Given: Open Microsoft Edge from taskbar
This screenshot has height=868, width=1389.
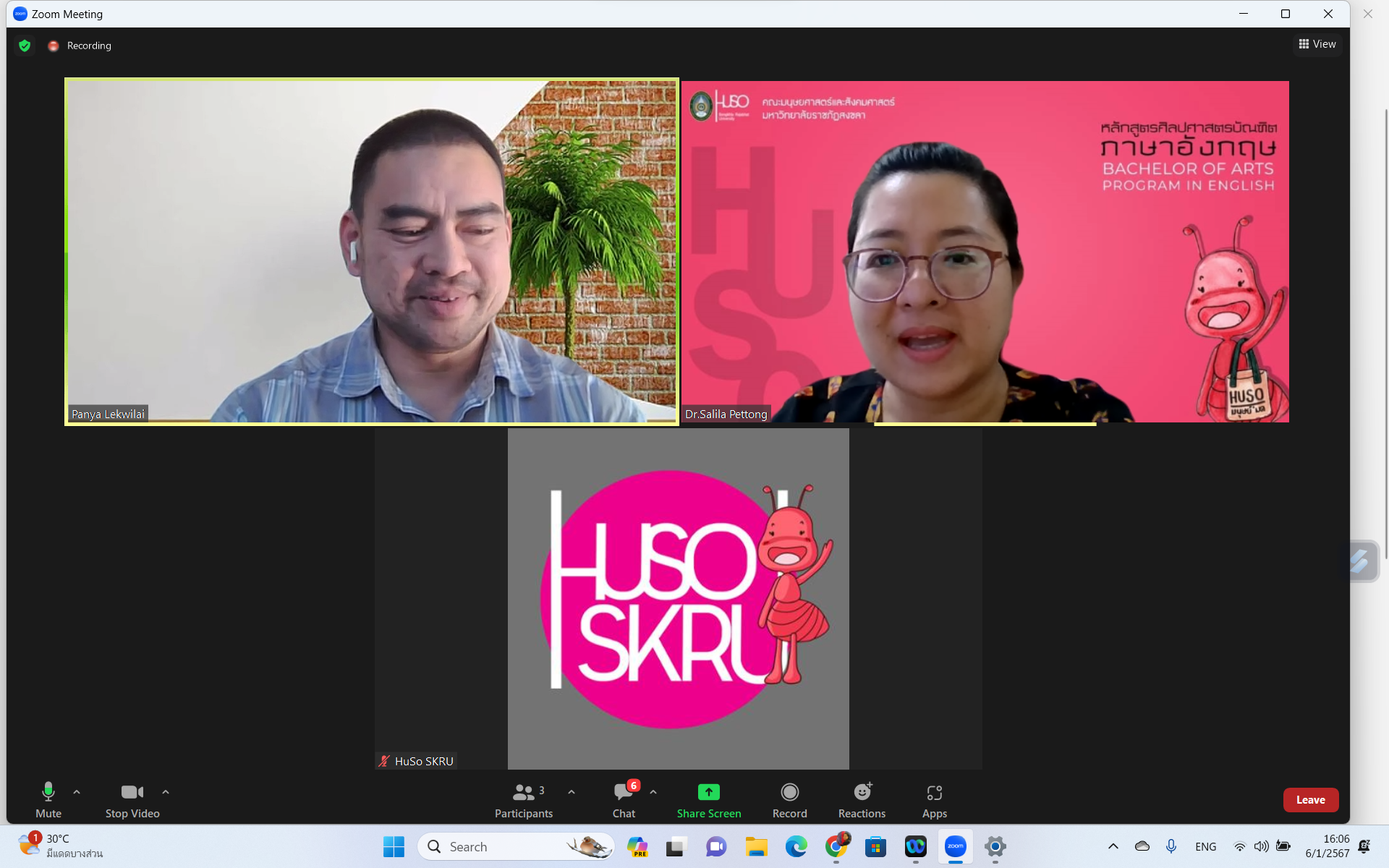Looking at the screenshot, I should point(797,846).
